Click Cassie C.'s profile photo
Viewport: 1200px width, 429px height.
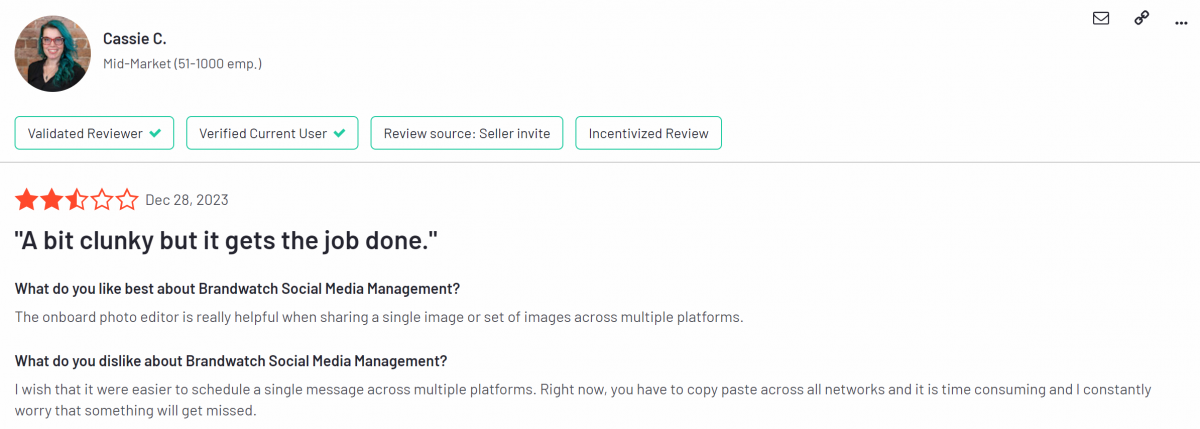(53, 53)
